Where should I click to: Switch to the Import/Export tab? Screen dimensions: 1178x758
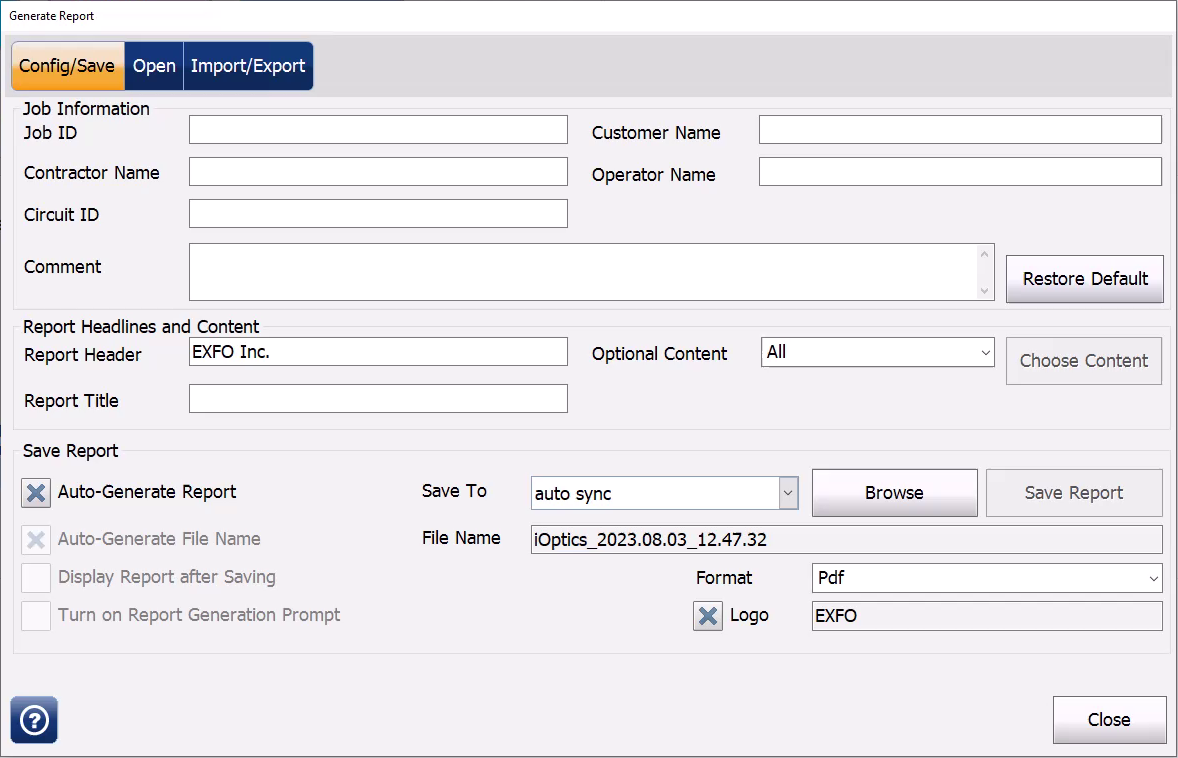point(248,66)
